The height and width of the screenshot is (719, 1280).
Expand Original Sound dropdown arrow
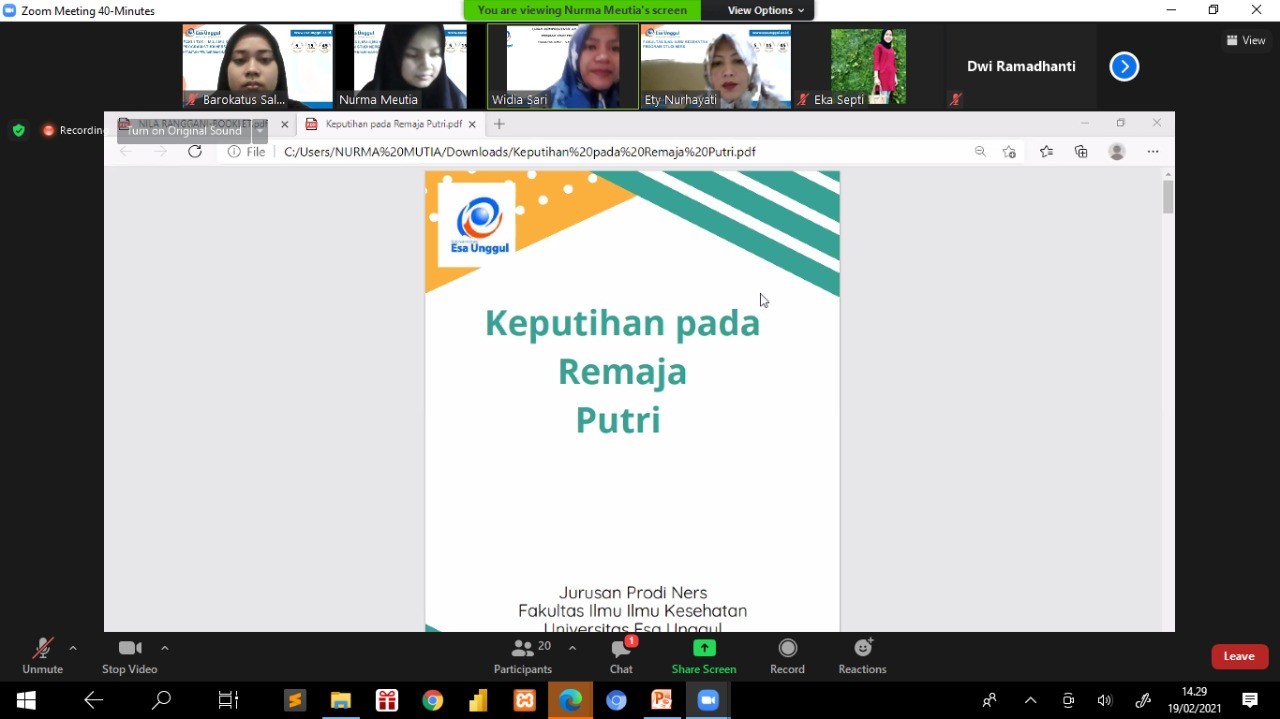[260, 131]
